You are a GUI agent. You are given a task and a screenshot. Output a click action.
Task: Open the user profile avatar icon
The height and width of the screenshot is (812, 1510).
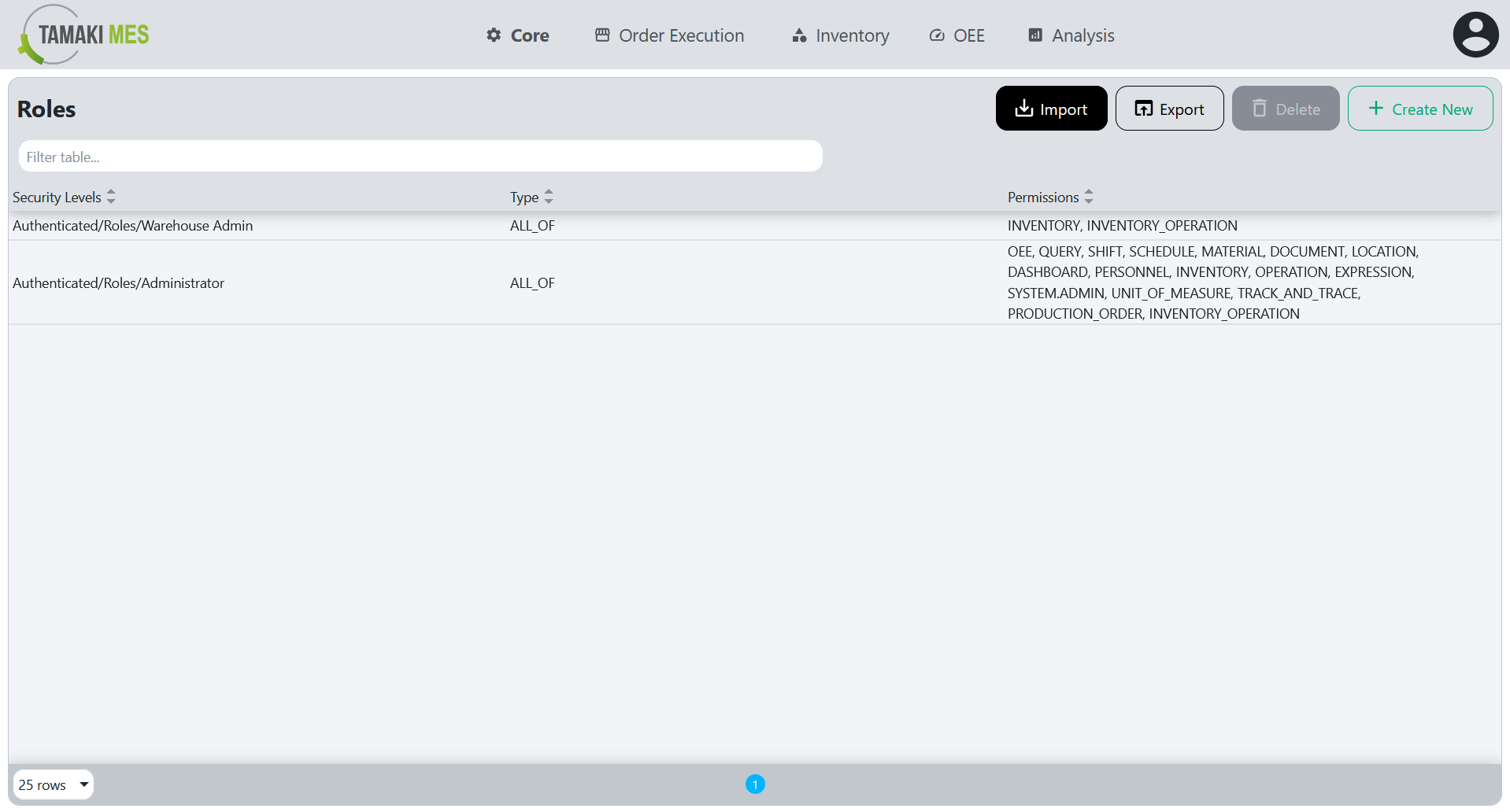coord(1475,34)
